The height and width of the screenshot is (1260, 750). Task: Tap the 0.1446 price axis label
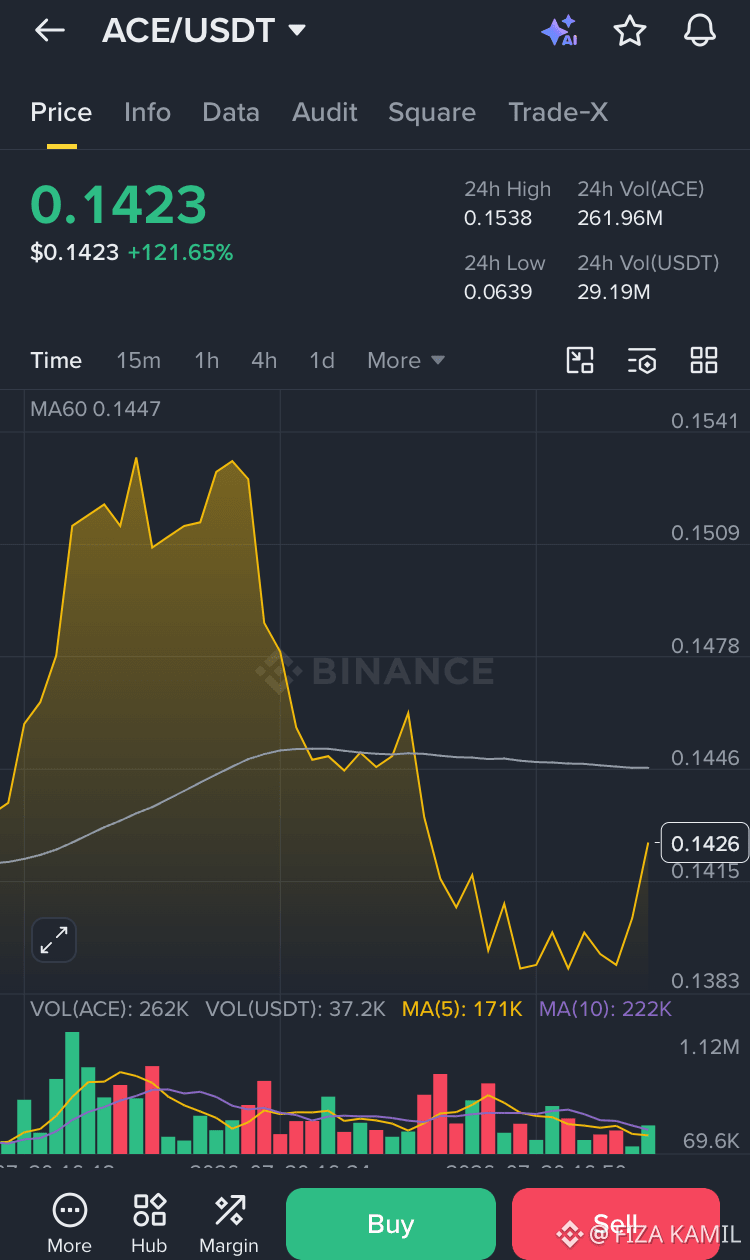click(705, 758)
